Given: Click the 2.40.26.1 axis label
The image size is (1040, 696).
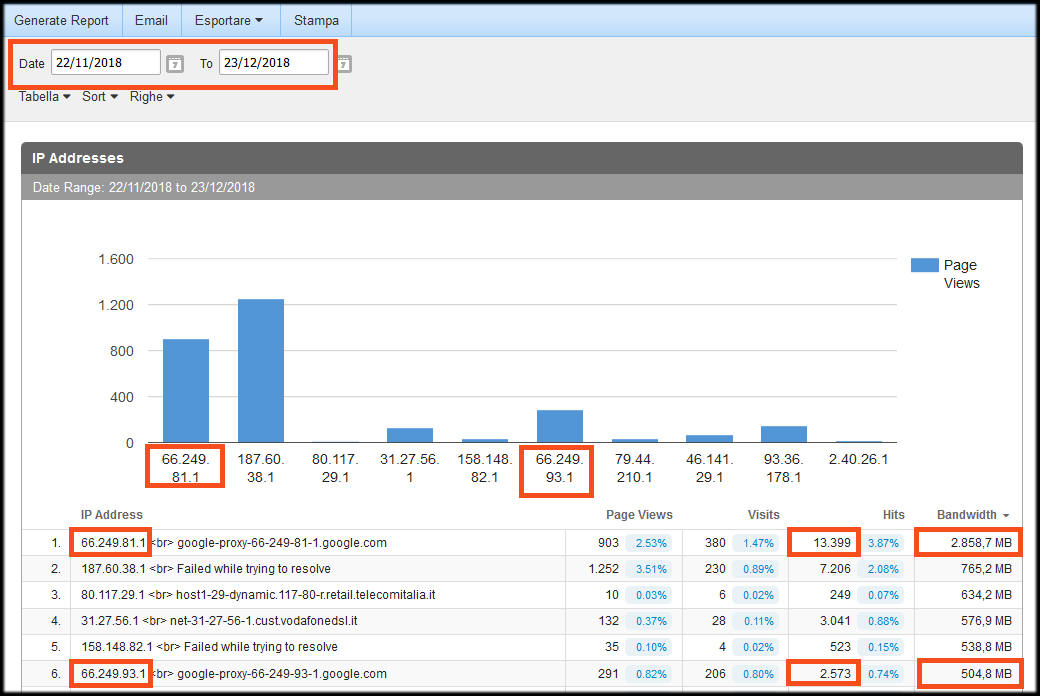Looking at the screenshot, I should 858,459.
